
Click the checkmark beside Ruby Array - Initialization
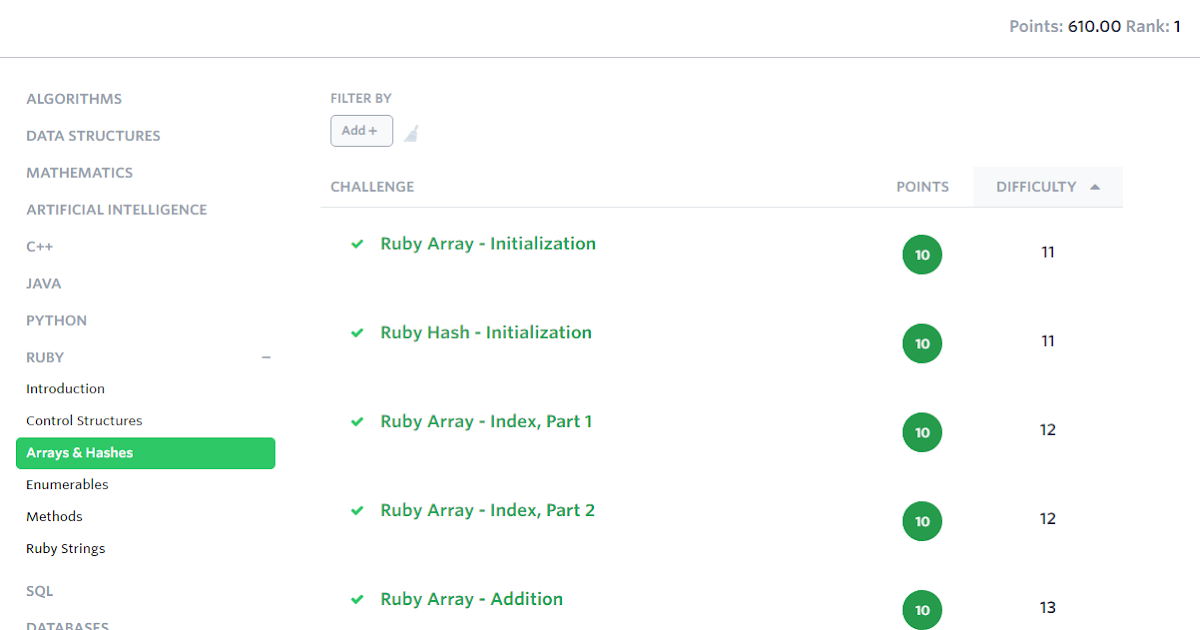coord(357,244)
